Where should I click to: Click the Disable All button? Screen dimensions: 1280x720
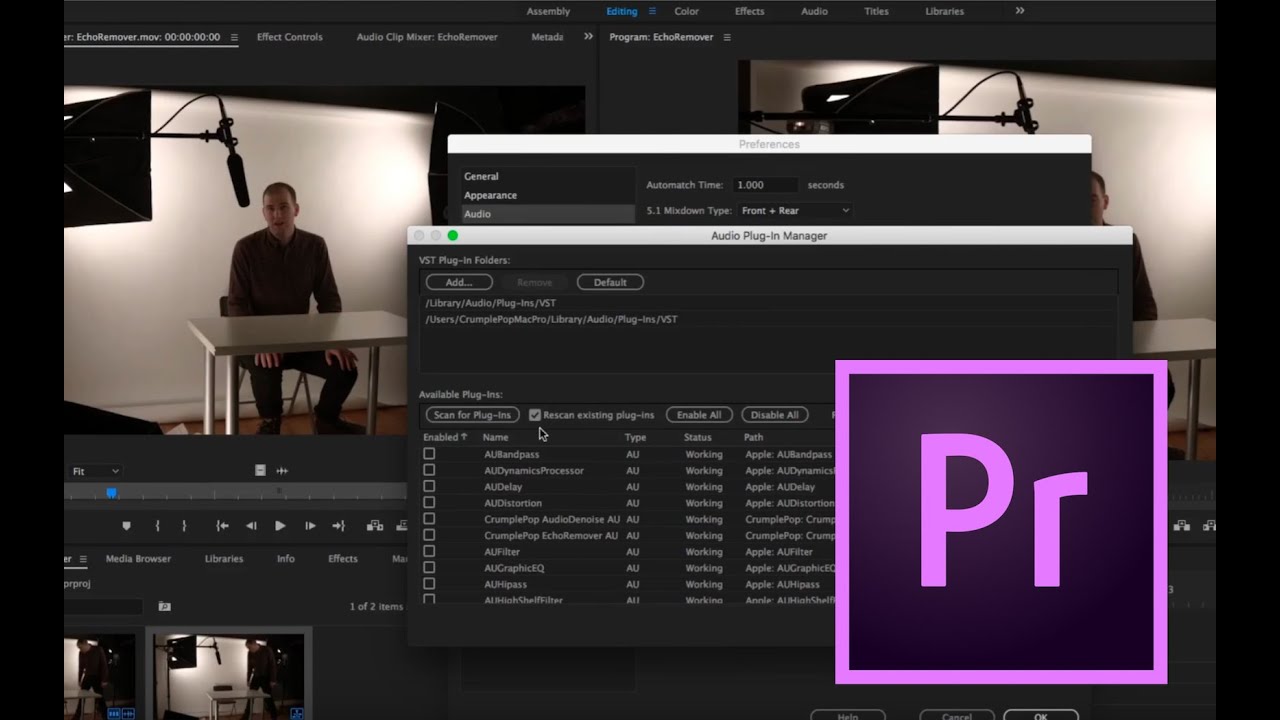774,415
